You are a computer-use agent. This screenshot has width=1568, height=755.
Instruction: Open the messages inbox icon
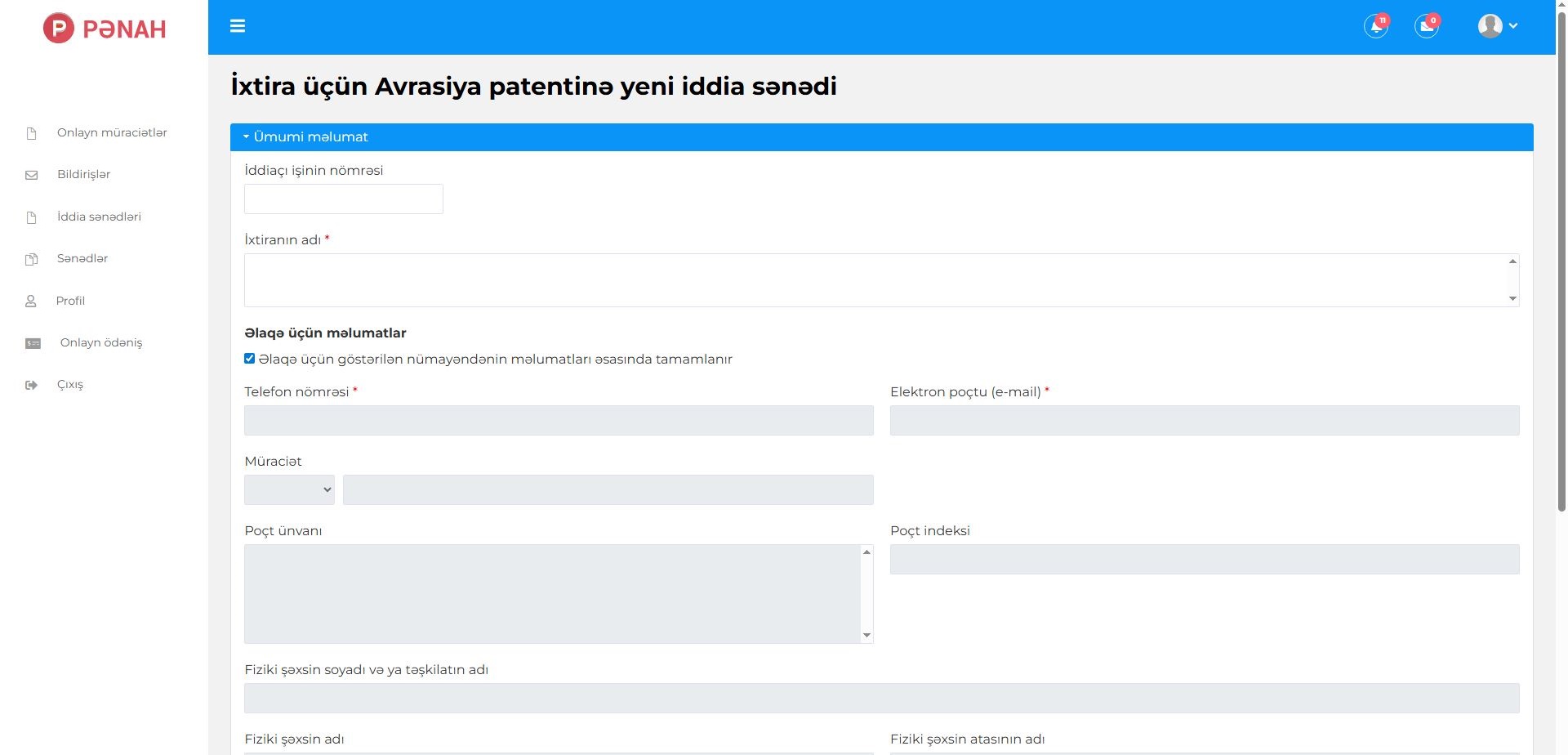[x=1426, y=26]
